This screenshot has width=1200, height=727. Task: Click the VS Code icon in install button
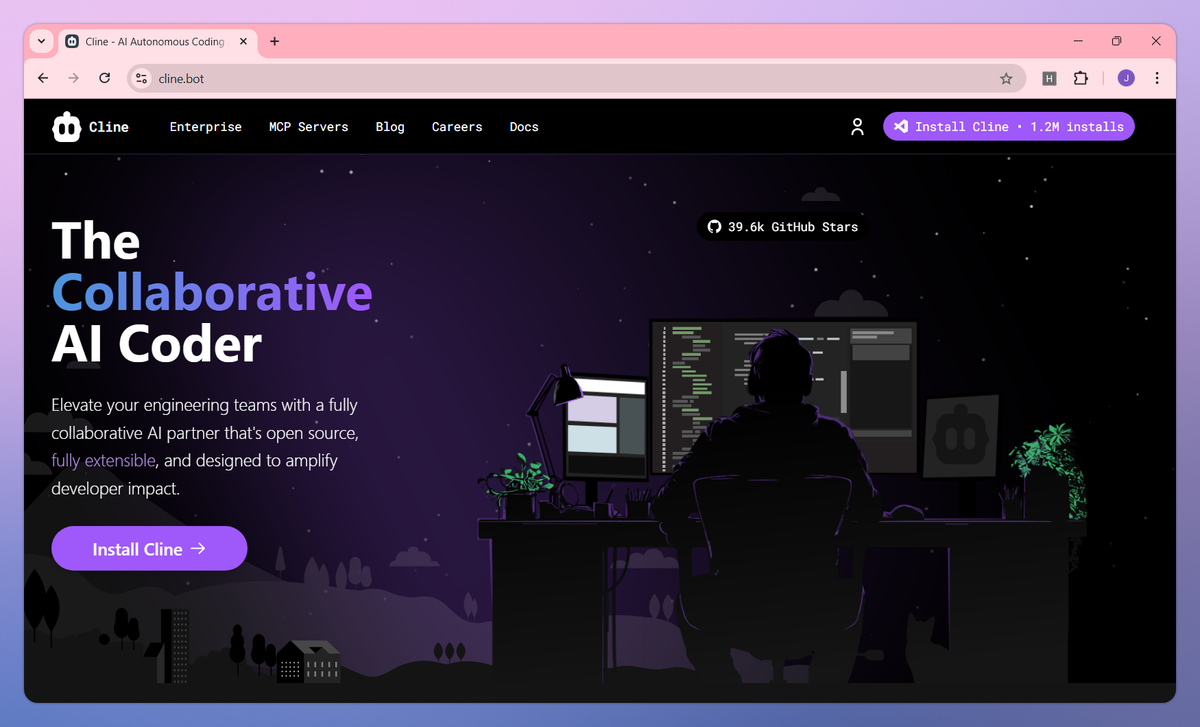coord(901,126)
